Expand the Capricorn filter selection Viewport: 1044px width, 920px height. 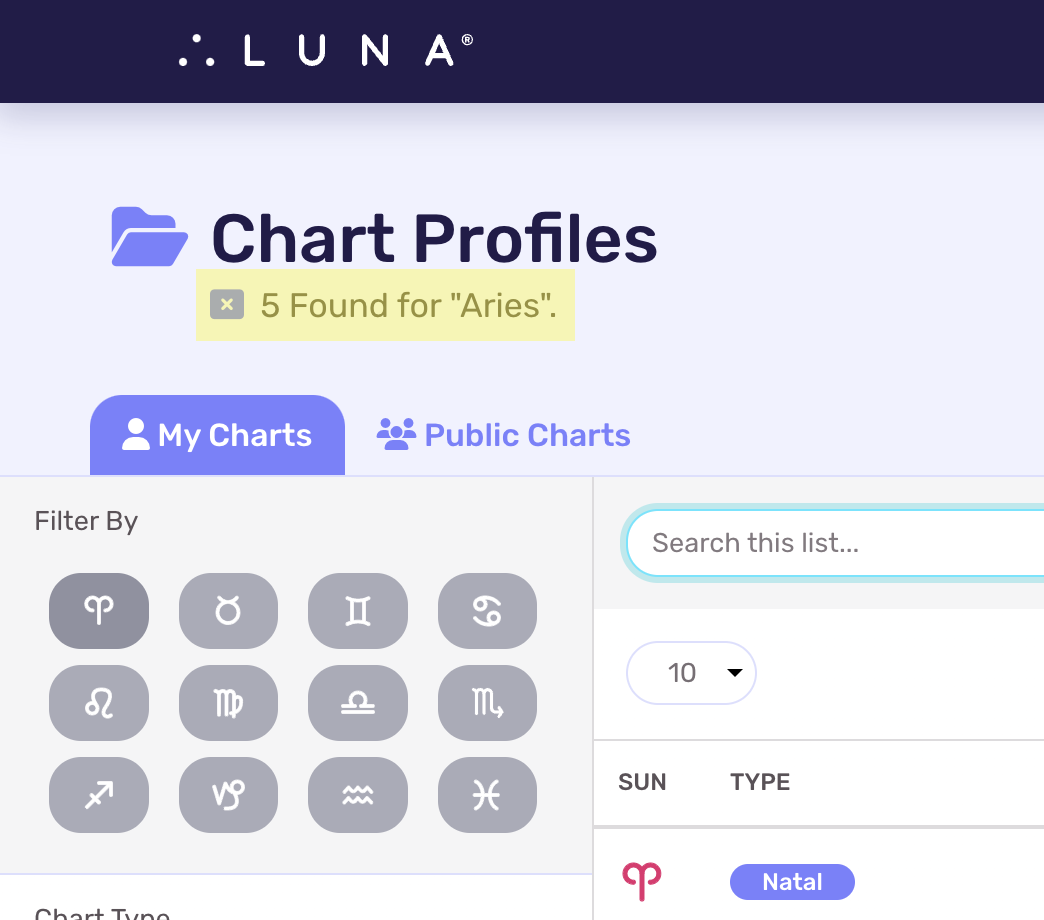[228, 795]
